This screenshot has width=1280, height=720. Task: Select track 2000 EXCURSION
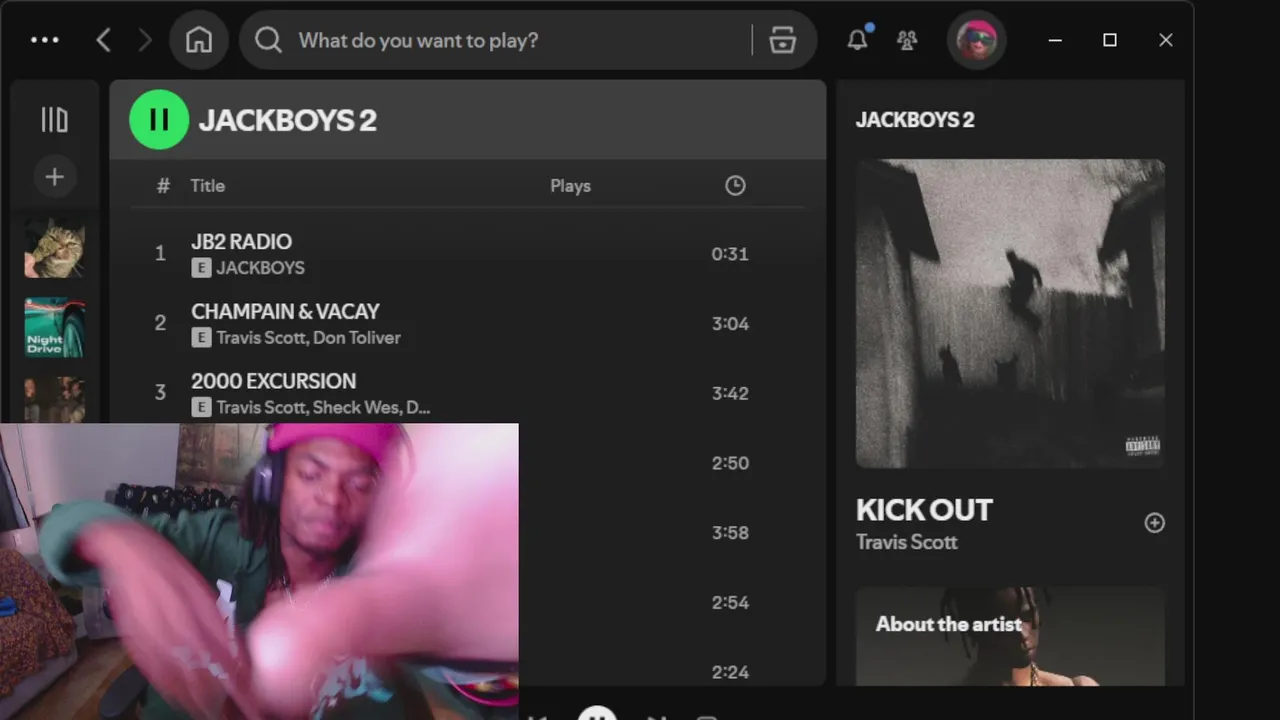[273, 381]
